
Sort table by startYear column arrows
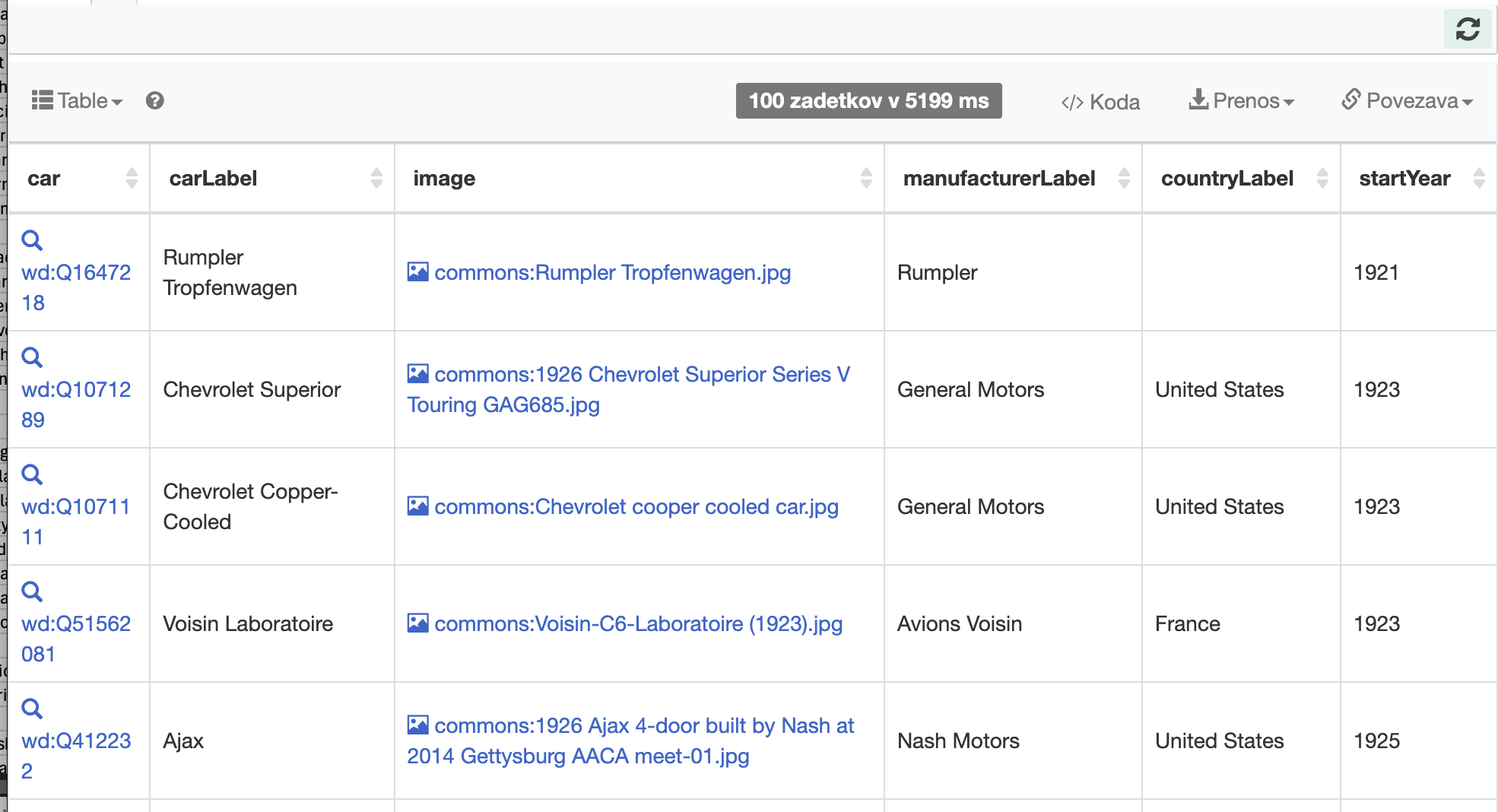[1479, 178]
